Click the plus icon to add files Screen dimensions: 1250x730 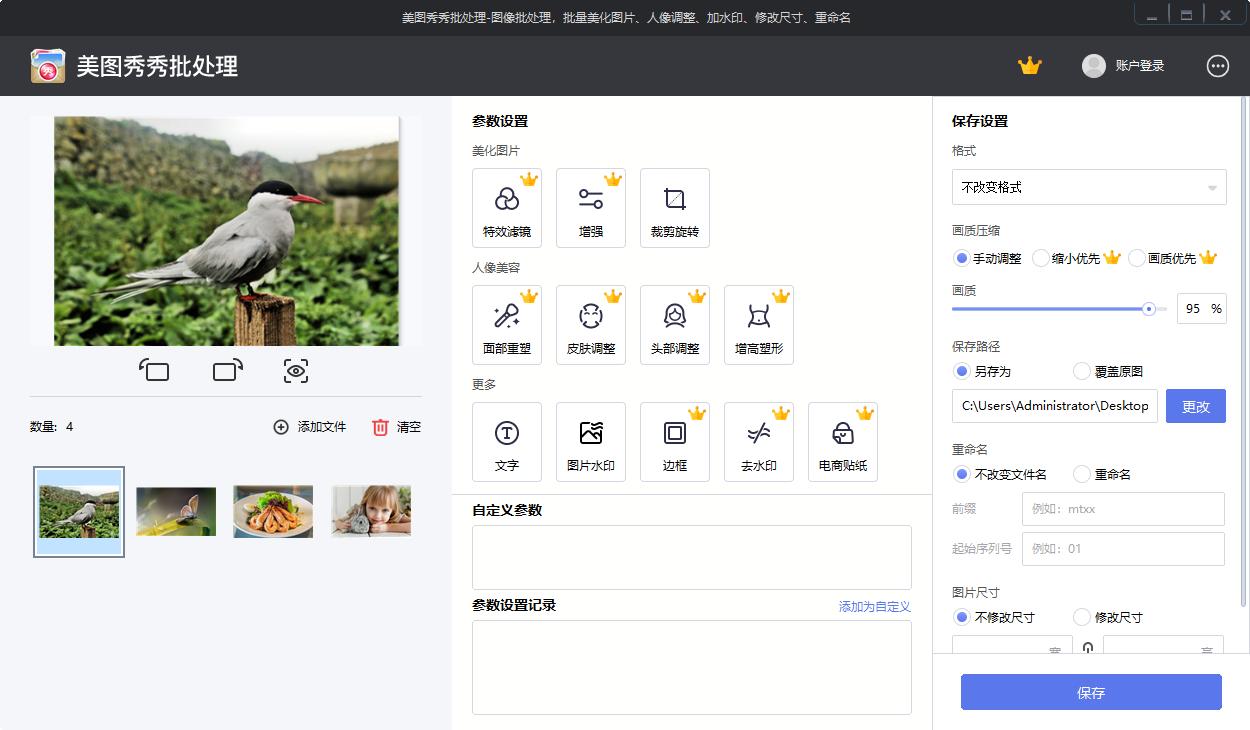coord(281,427)
